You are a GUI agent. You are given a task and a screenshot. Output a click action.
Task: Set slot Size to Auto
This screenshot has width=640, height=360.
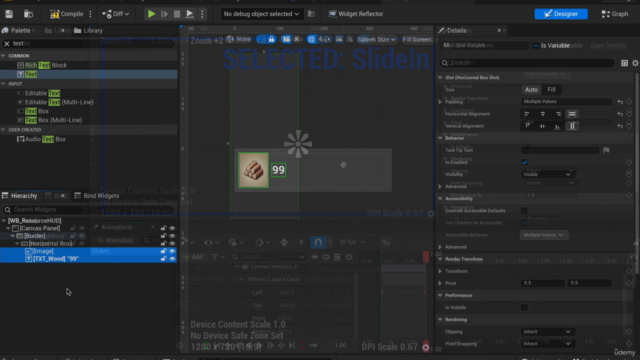[x=531, y=90]
